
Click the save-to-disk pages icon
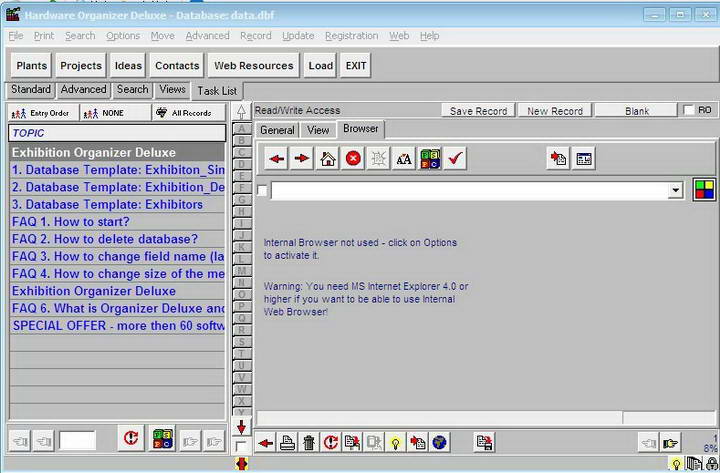click(x=484, y=443)
